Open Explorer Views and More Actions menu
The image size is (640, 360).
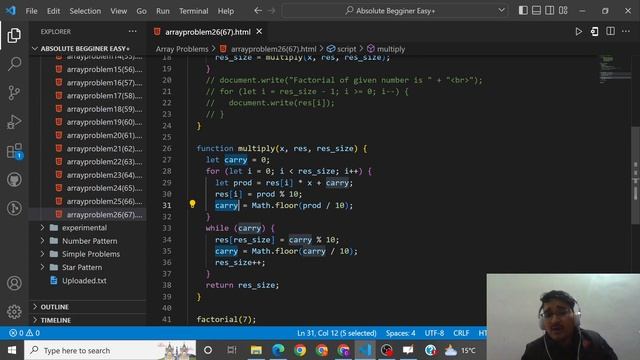point(133,31)
